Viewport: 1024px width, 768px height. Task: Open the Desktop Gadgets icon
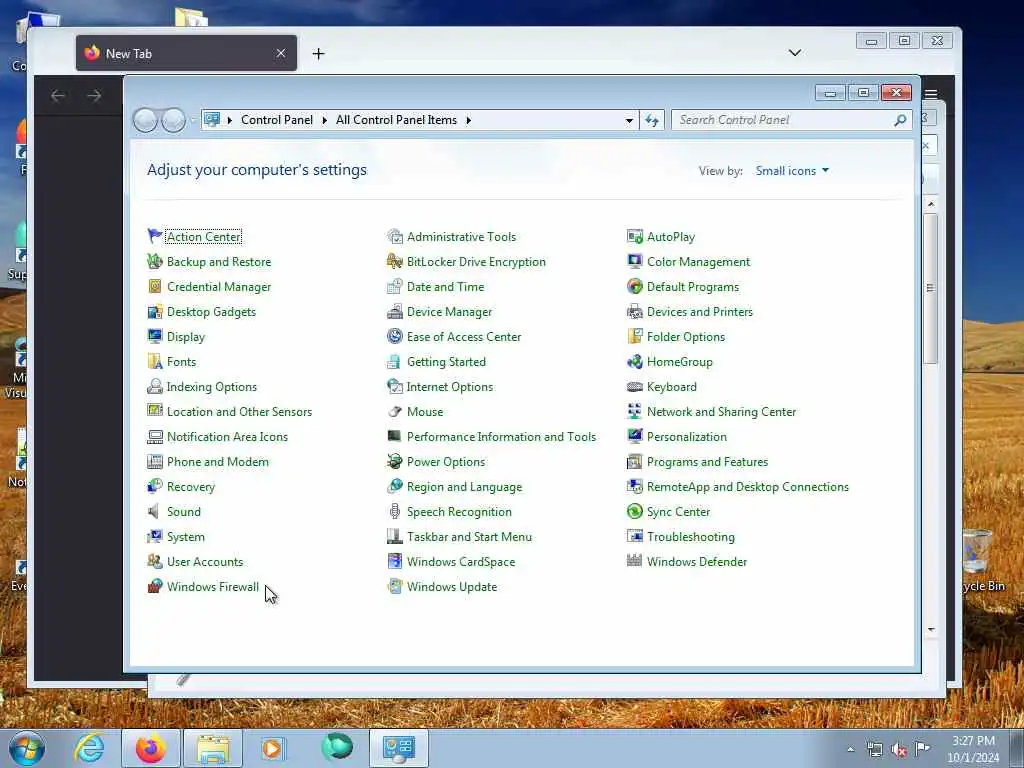tap(155, 312)
